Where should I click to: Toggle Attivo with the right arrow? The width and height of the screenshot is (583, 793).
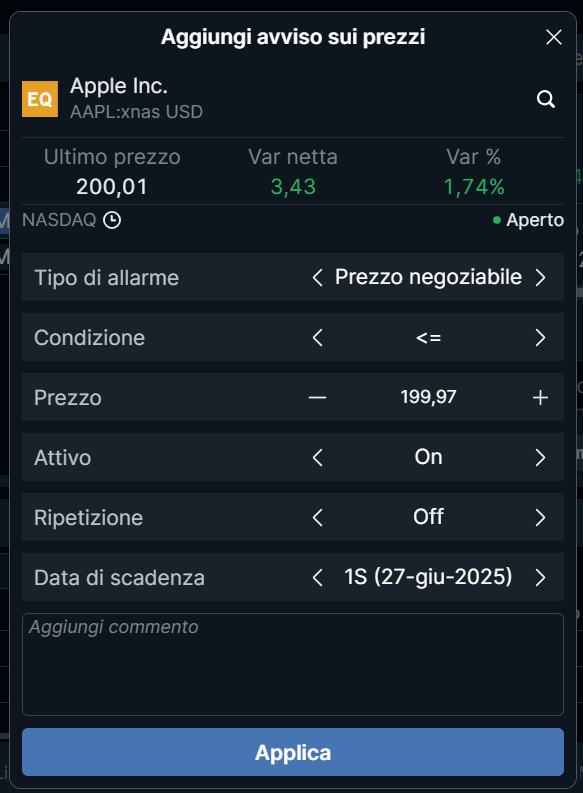click(x=540, y=458)
